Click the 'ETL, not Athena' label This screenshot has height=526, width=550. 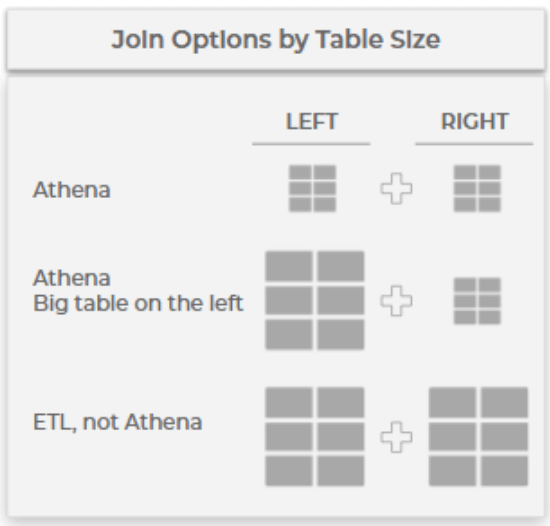pyautogui.click(x=118, y=422)
